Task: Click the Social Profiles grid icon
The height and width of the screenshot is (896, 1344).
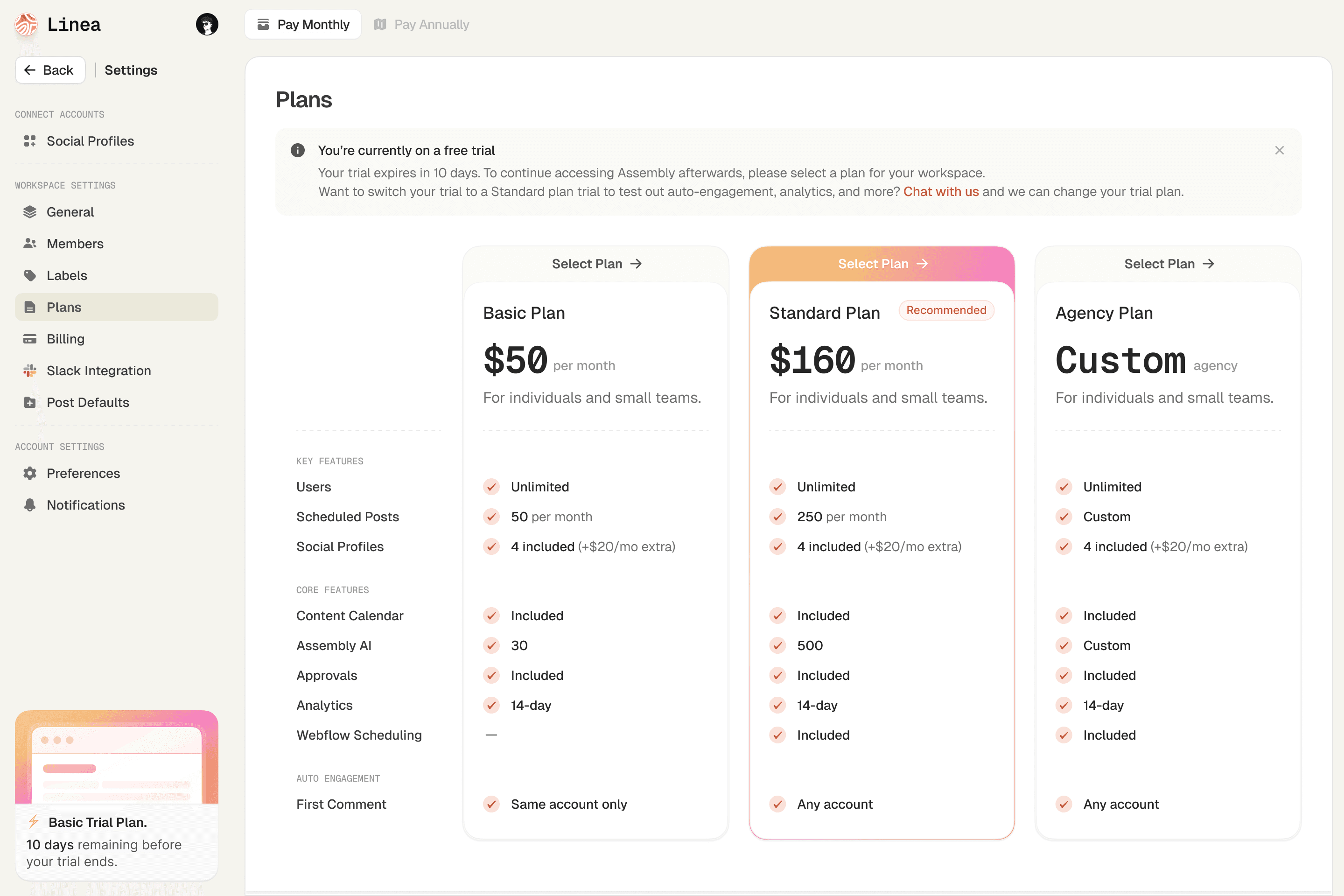Action: point(30,141)
